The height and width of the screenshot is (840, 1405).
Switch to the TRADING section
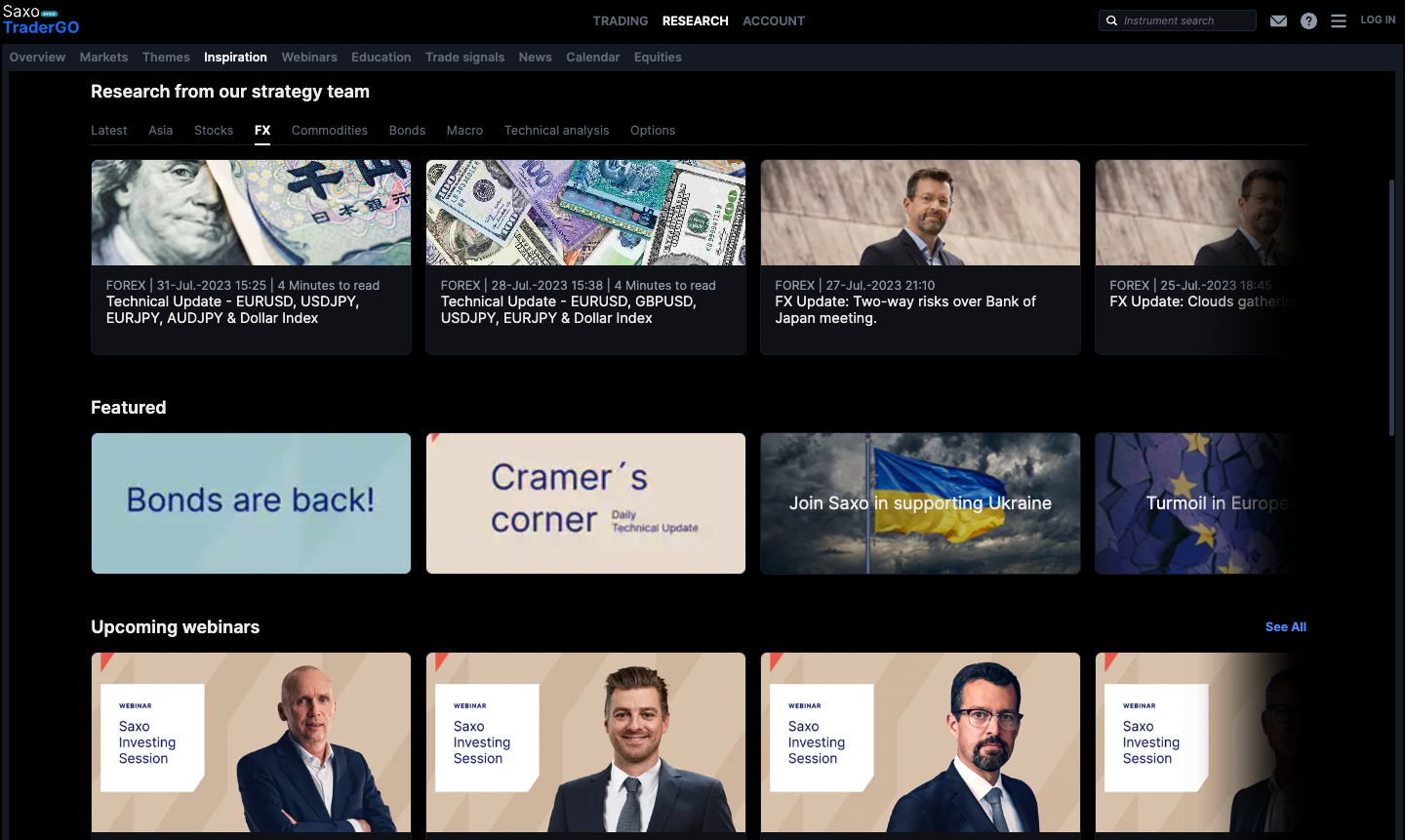[x=621, y=20]
